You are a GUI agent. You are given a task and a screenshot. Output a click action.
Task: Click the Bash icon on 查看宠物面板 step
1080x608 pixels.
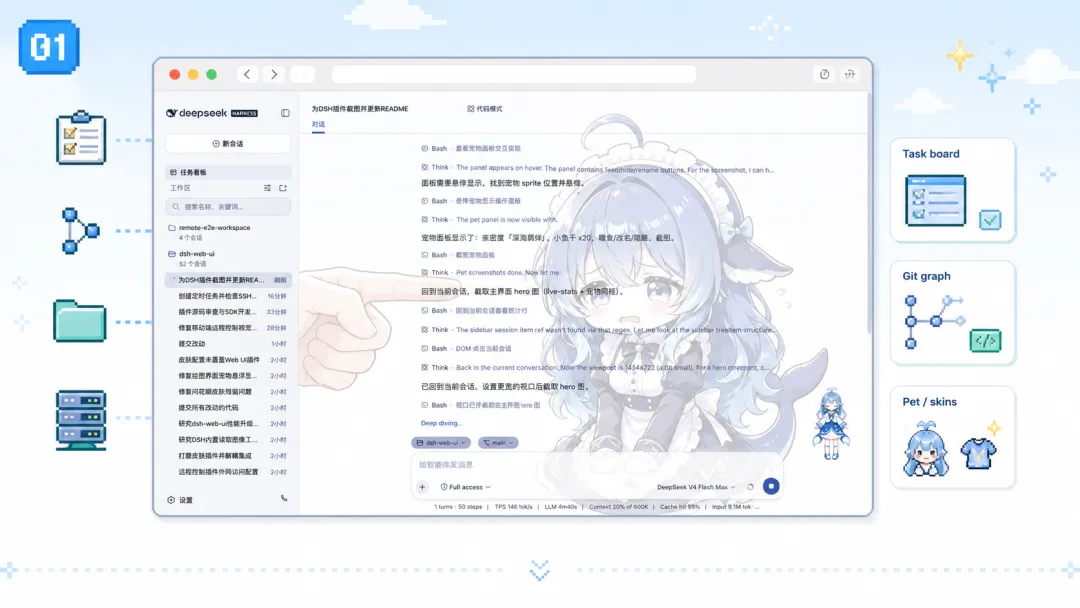[424, 148]
